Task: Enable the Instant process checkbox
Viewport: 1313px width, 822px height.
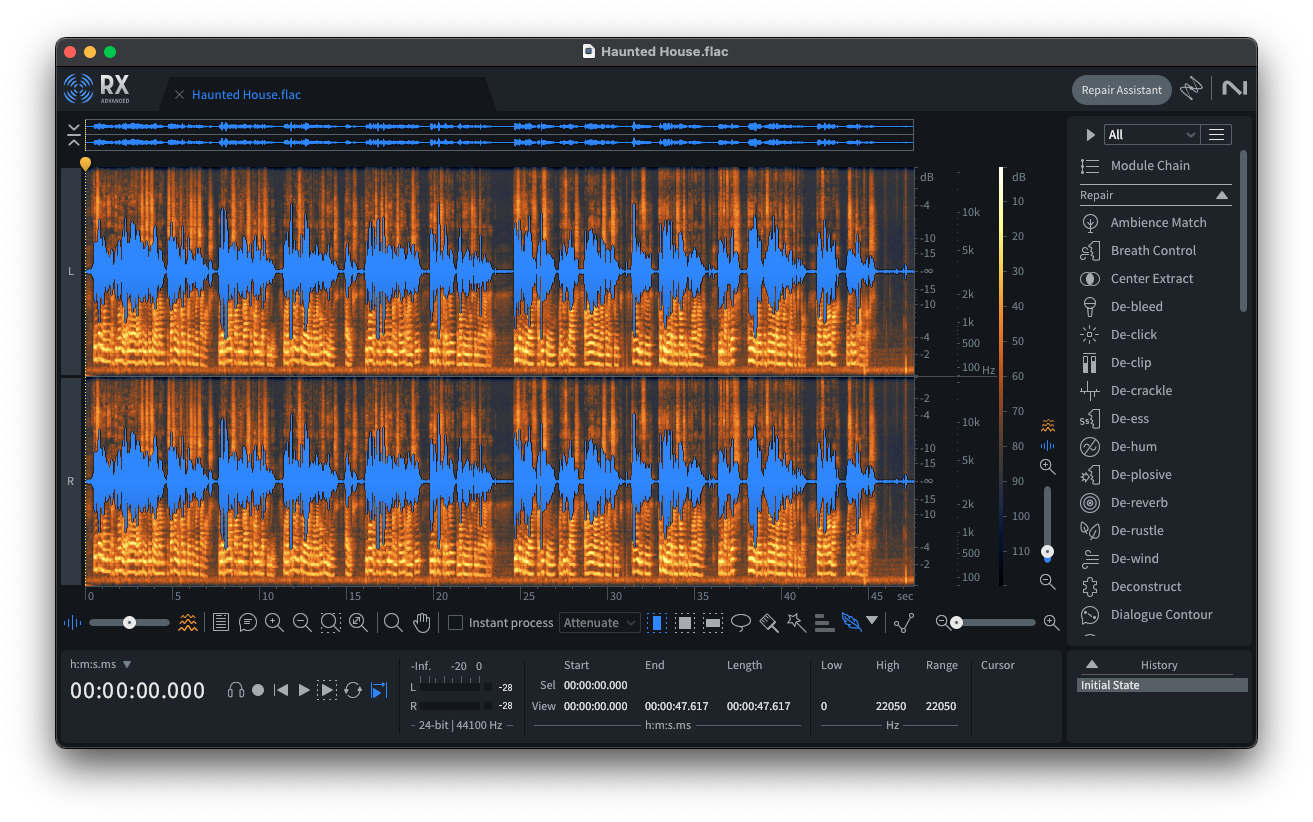Action: point(456,623)
